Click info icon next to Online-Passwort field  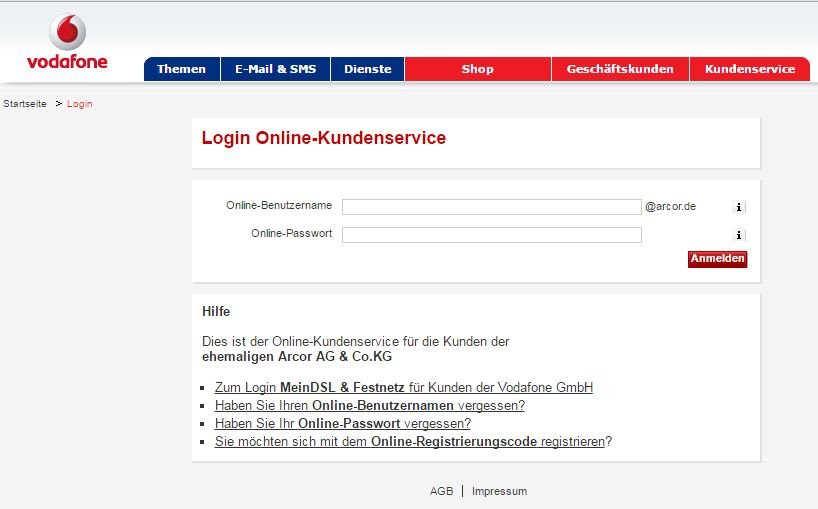739,235
